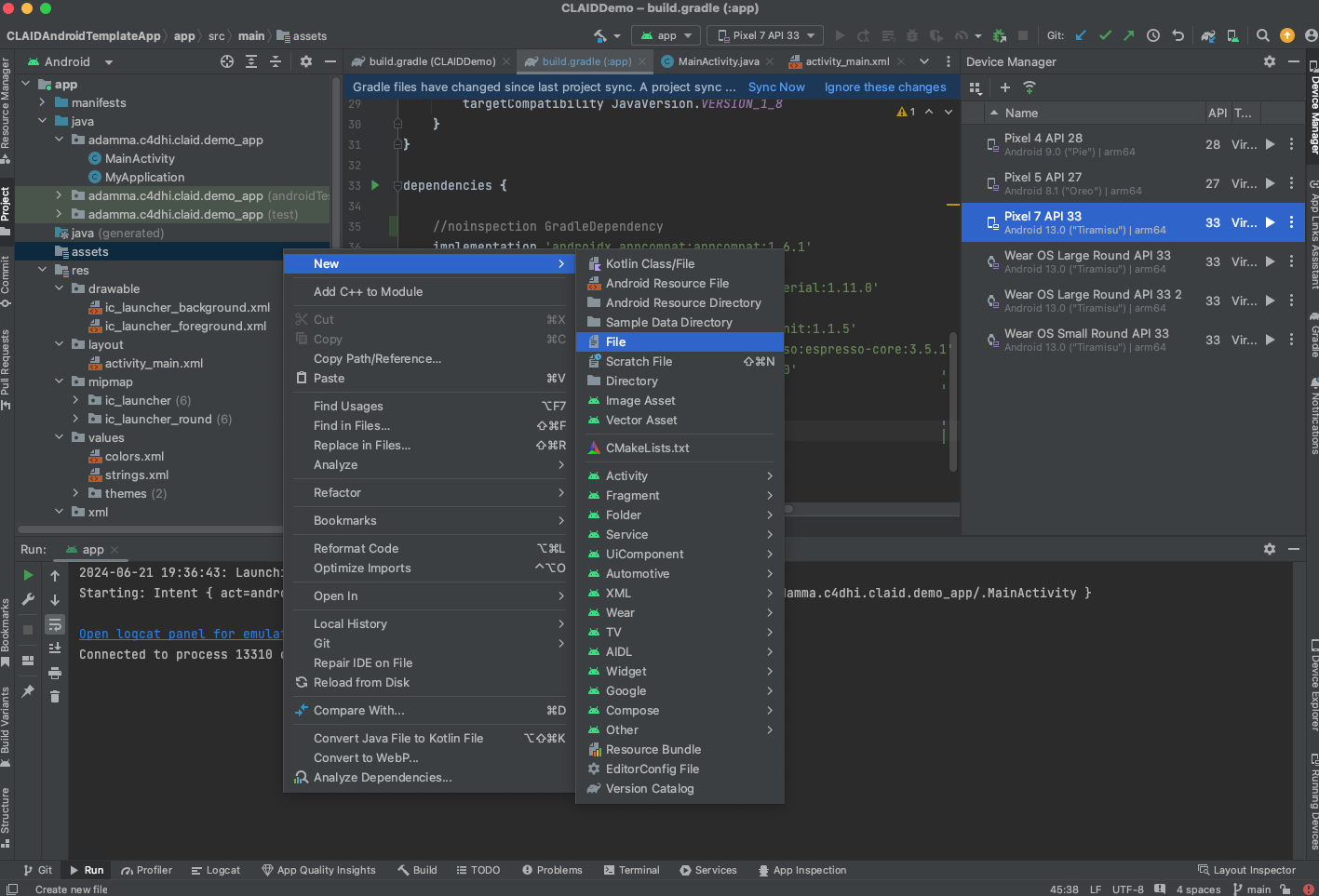
Task: Click Open logcat panel link
Action: 181,634
